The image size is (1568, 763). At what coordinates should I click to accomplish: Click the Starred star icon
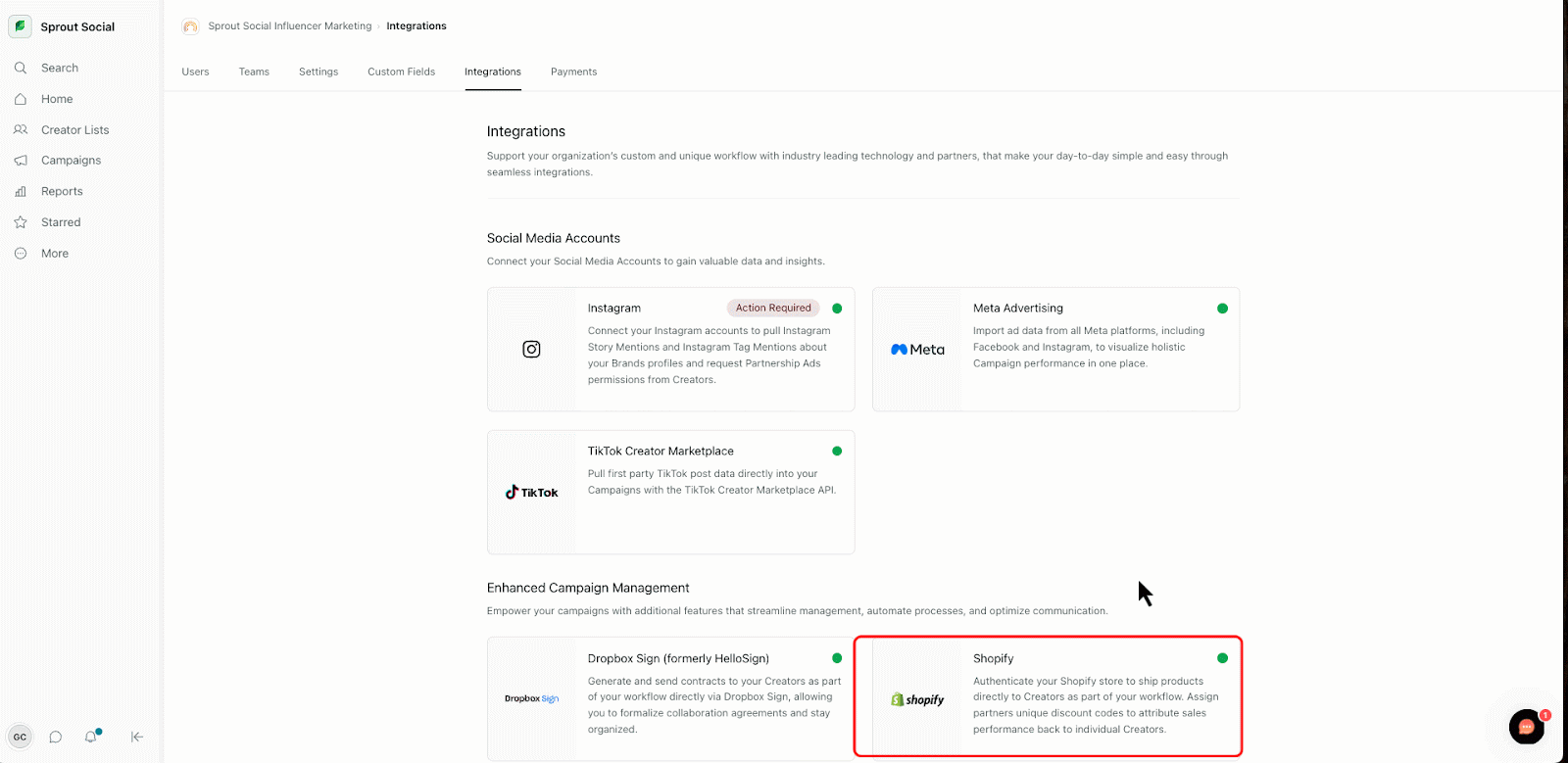pyautogui.click(x=21, y=222)
